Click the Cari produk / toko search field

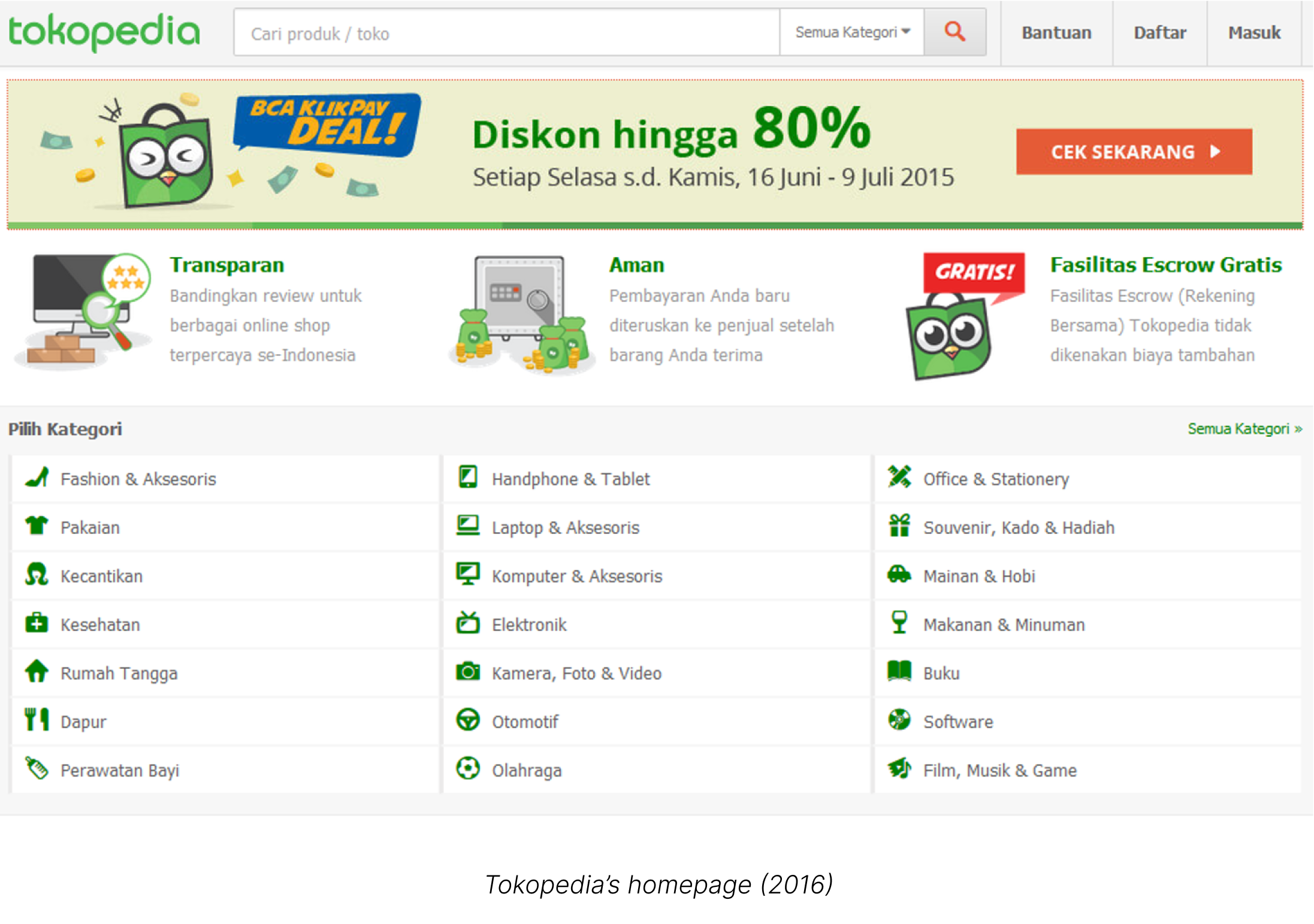tap(506, 34)
